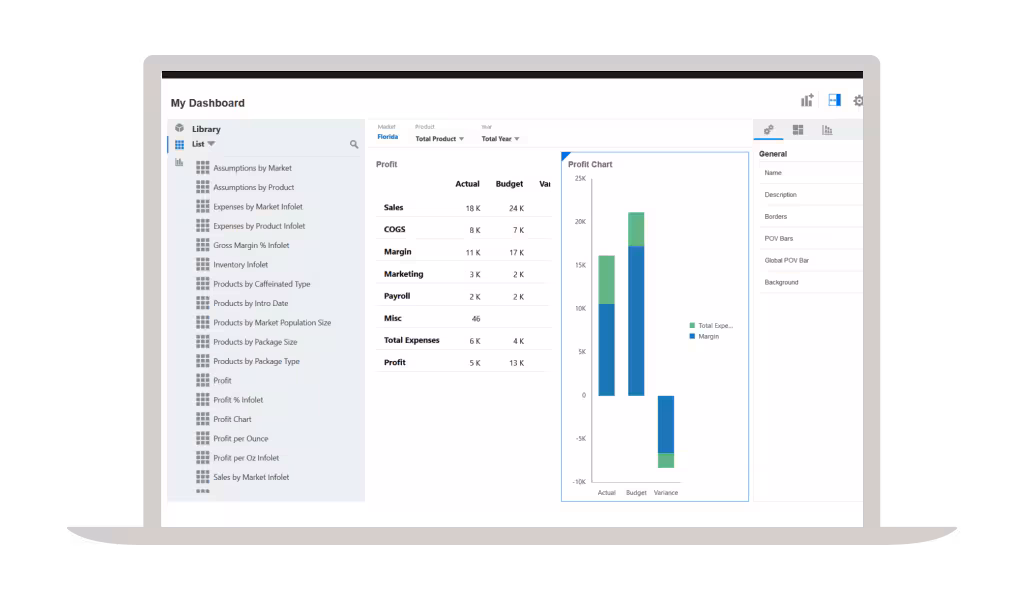This screenshot has width=1024, height=600.
Task: Click the Variance bar in the Profit Chart
Action: tap(665, 432)
